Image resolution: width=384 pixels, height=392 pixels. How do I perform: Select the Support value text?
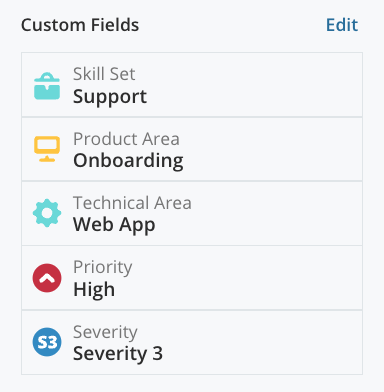(110, 97)
